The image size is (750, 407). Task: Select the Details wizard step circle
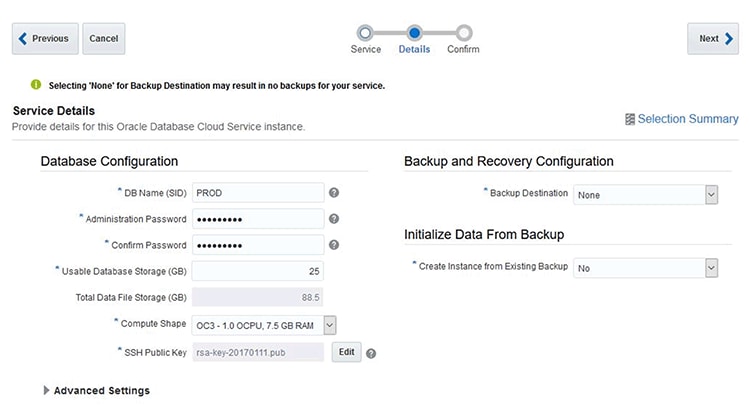pos(415,33)
